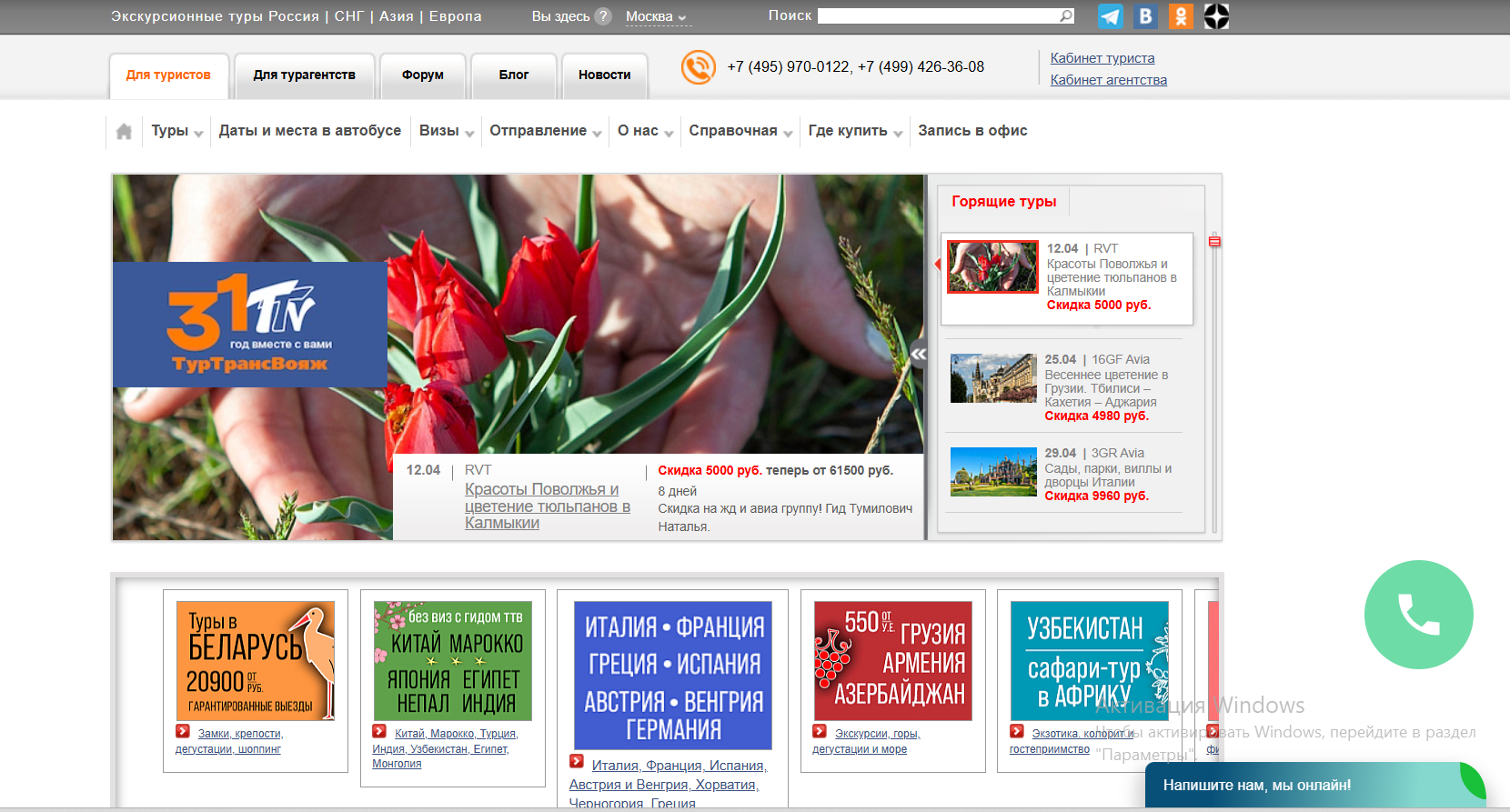1510x812 pixels.
Task: Open the Кабинет туриста link
Action: click(1102, 58)
